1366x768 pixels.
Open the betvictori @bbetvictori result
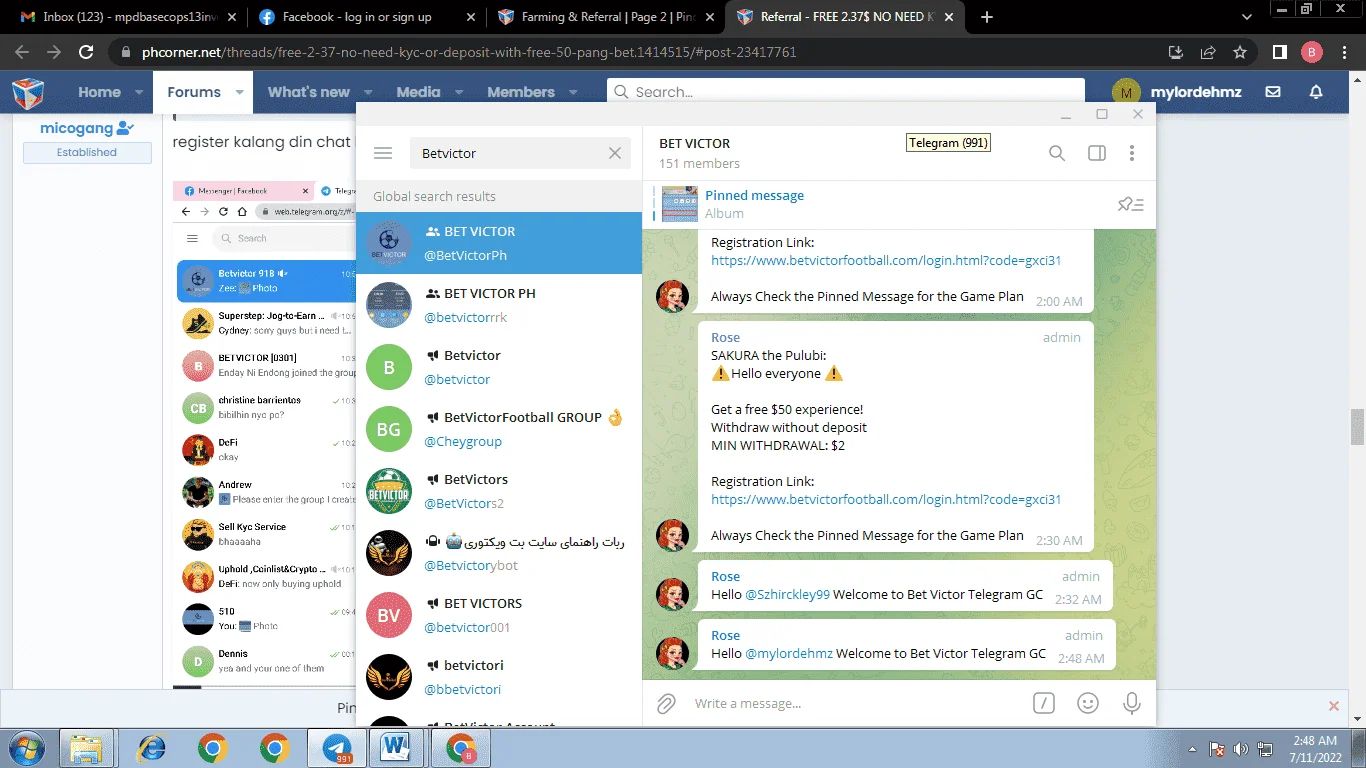point(499,677)
